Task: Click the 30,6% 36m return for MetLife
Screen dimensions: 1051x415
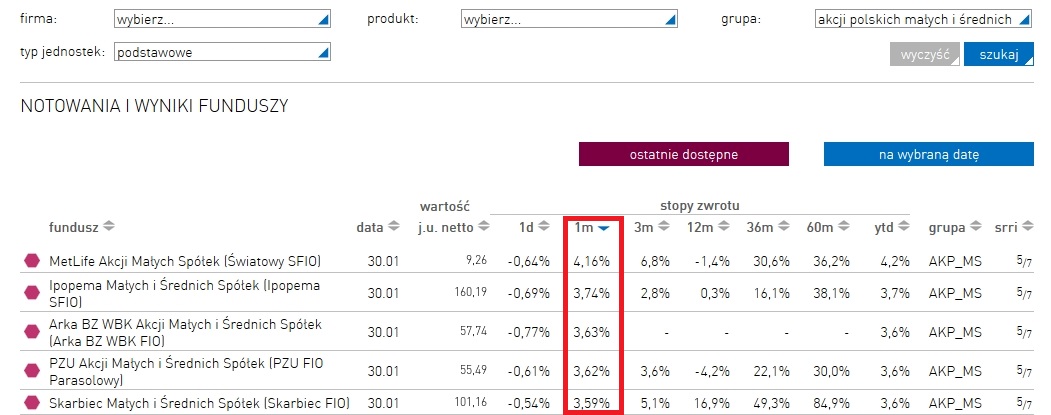Action: pyautogui.click(x=772, y=261)
